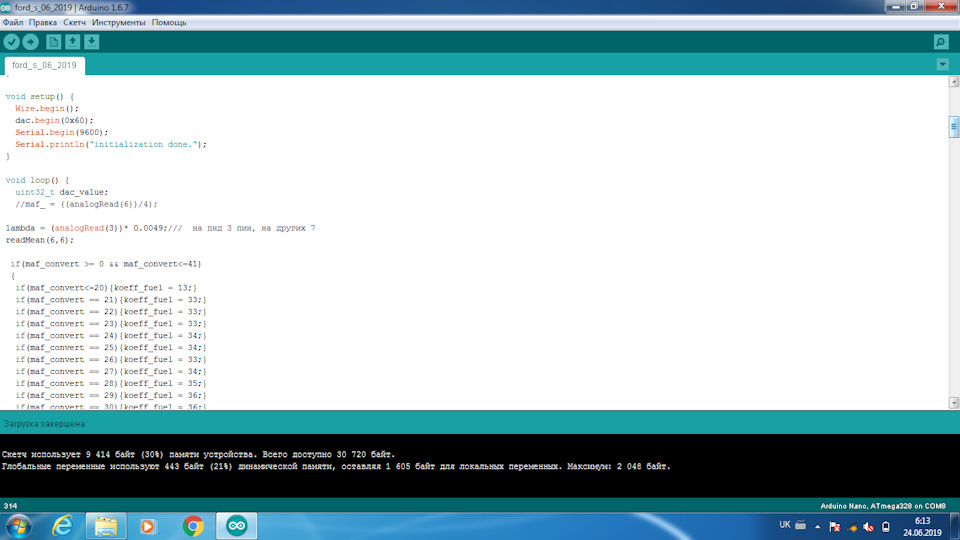Viewport: 960px width, 540px height.
Task: Open the Файл menu
Action: click(12, 22)
